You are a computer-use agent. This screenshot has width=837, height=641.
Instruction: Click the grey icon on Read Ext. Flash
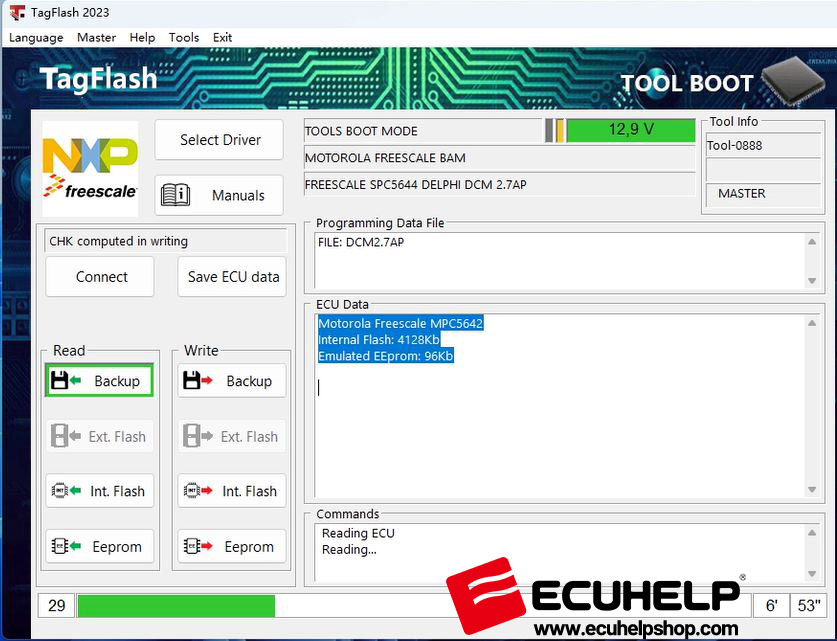(x=66, y=436)
